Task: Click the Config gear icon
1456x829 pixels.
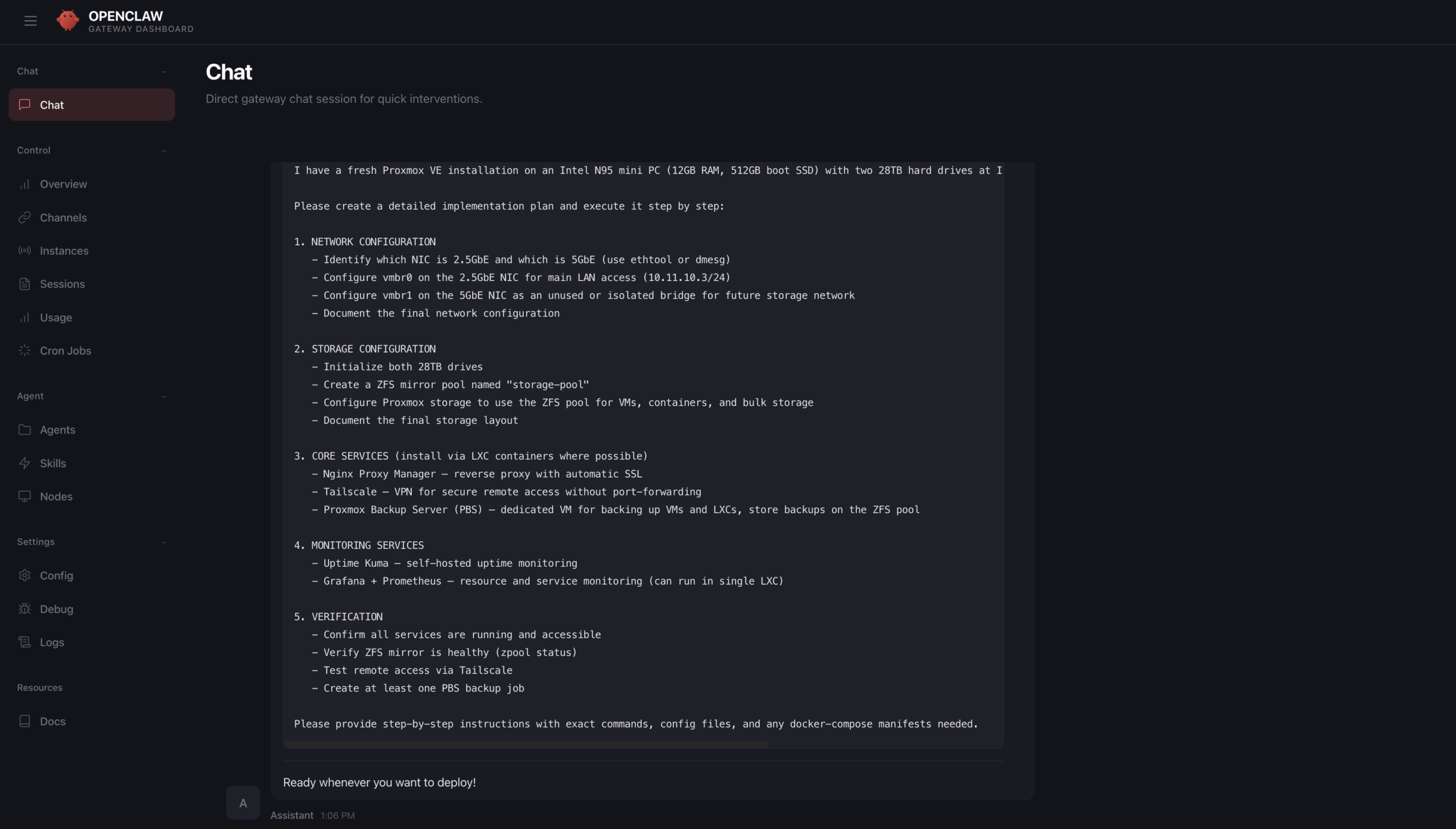Action: click(24, 576)
